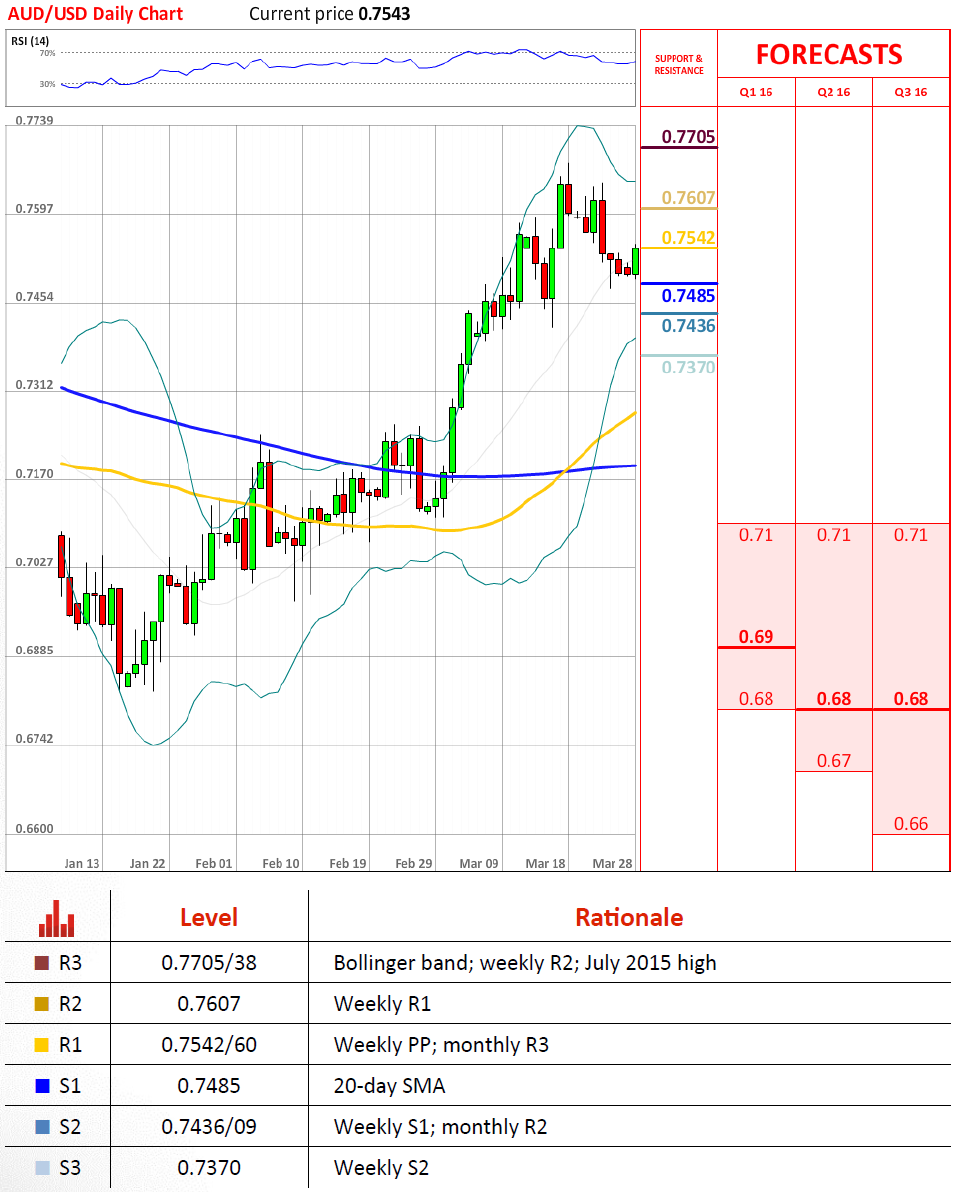Click the Q1 16 forecast column header

coord(756,92)
